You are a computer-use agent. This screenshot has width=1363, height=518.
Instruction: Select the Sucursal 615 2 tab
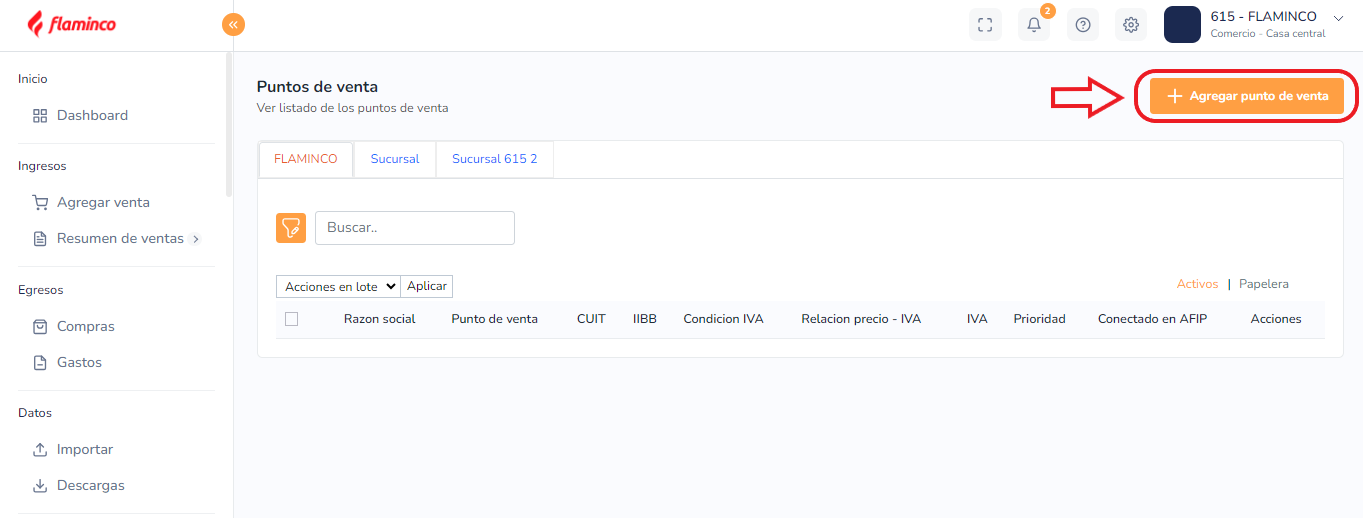(x=494, y=159)
